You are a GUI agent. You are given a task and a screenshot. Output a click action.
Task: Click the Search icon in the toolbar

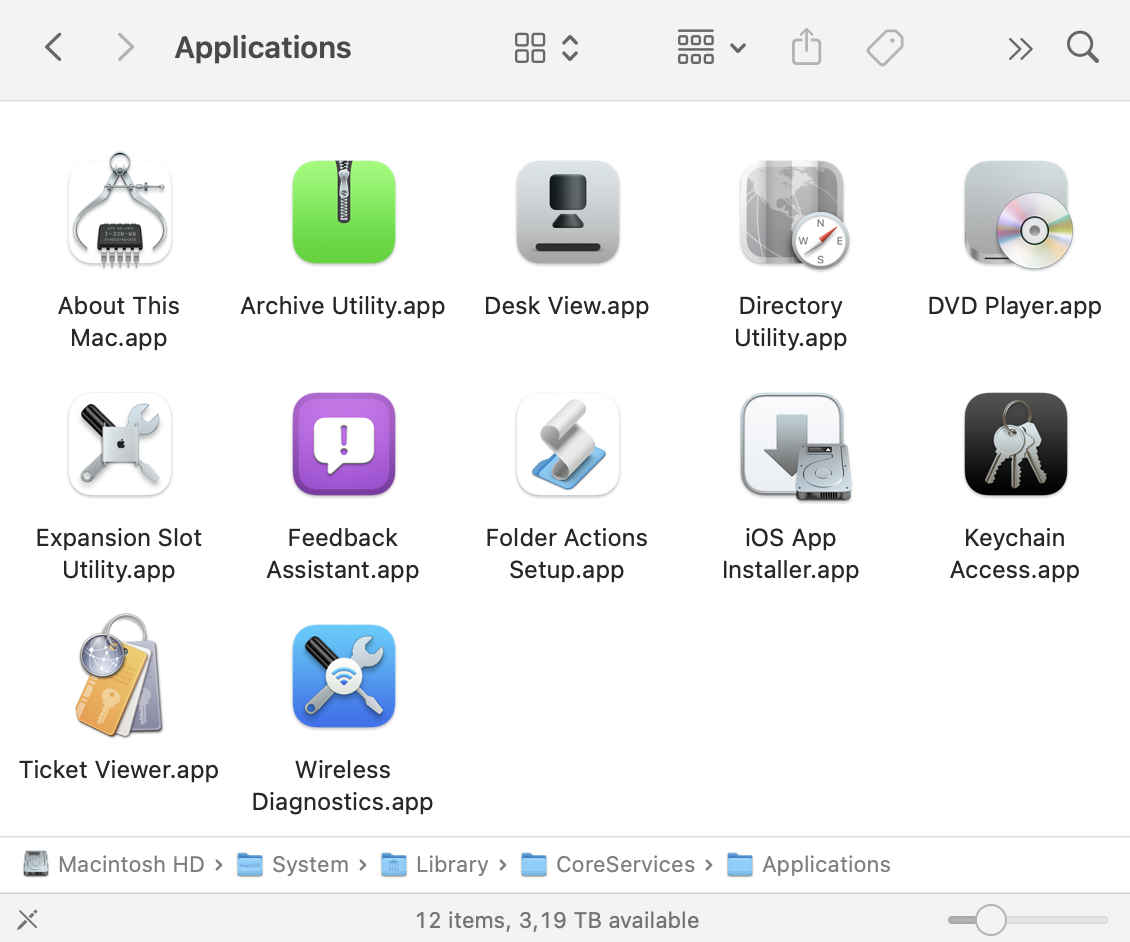coord(1083,47)
